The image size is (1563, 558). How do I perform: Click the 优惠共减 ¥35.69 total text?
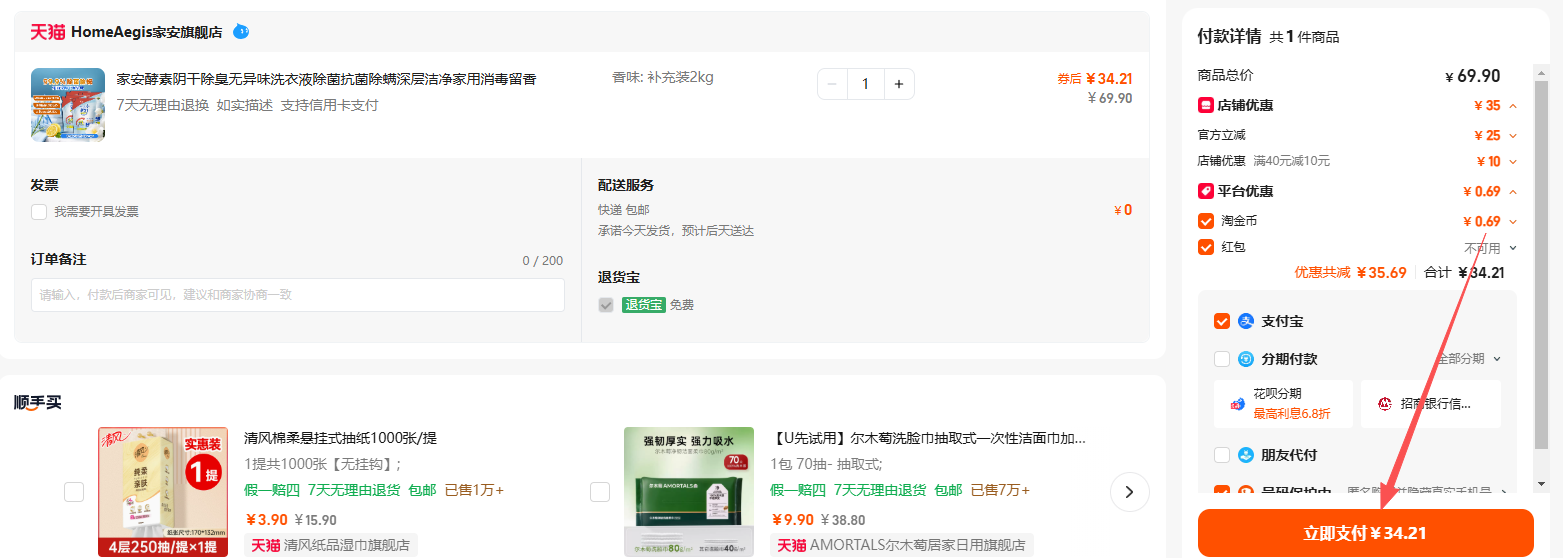1351,272
